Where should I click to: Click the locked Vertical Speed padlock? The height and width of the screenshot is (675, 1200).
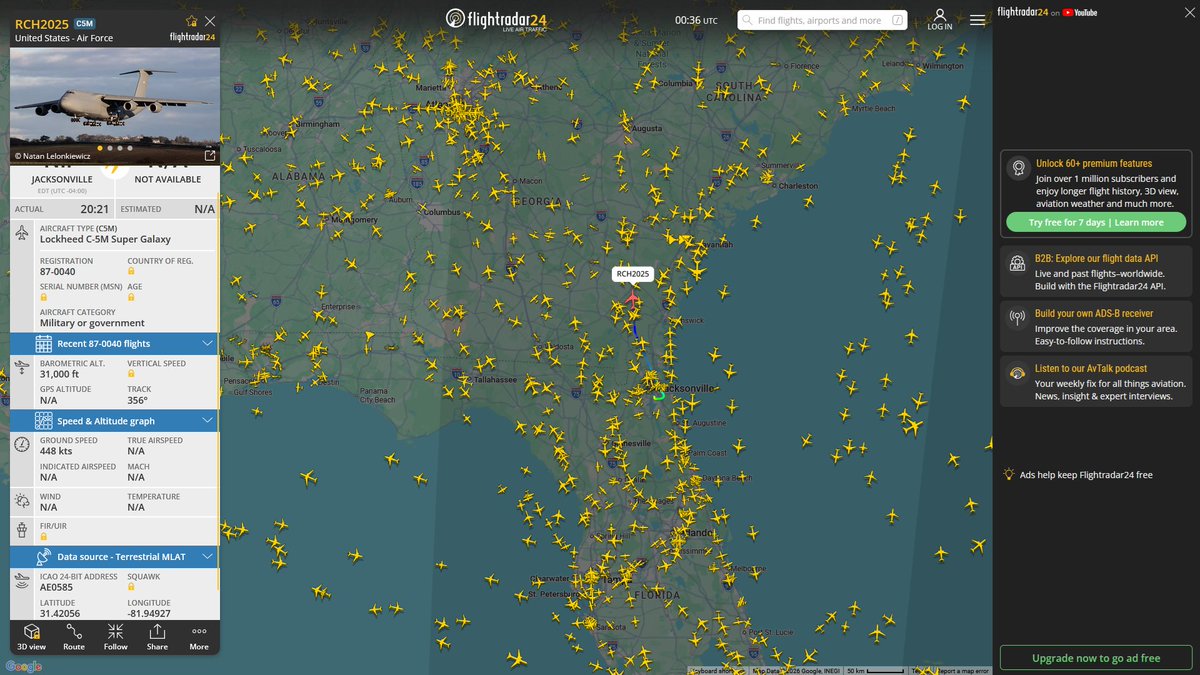tap(131, 374)
